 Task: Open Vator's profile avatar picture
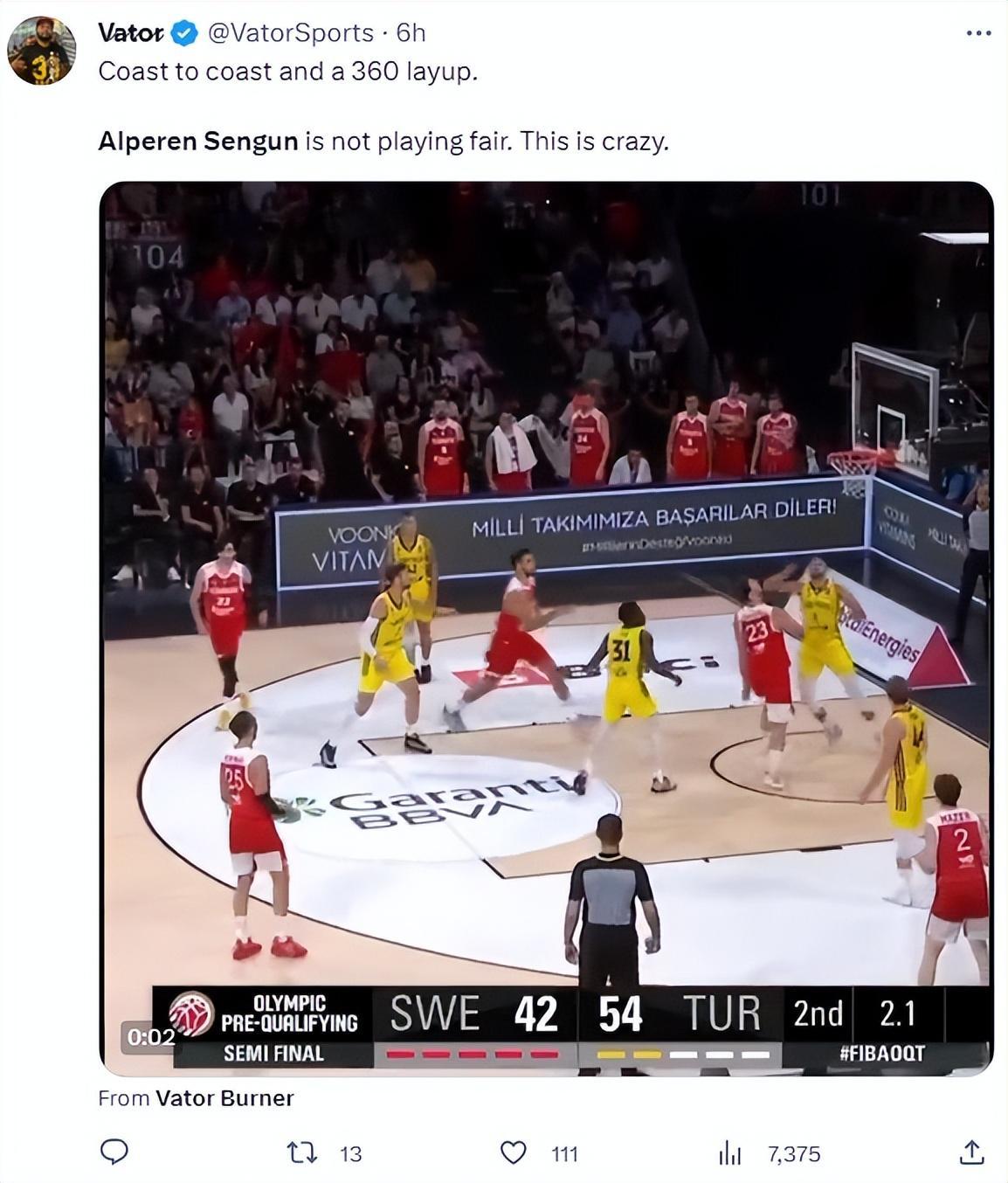point(42,51)
